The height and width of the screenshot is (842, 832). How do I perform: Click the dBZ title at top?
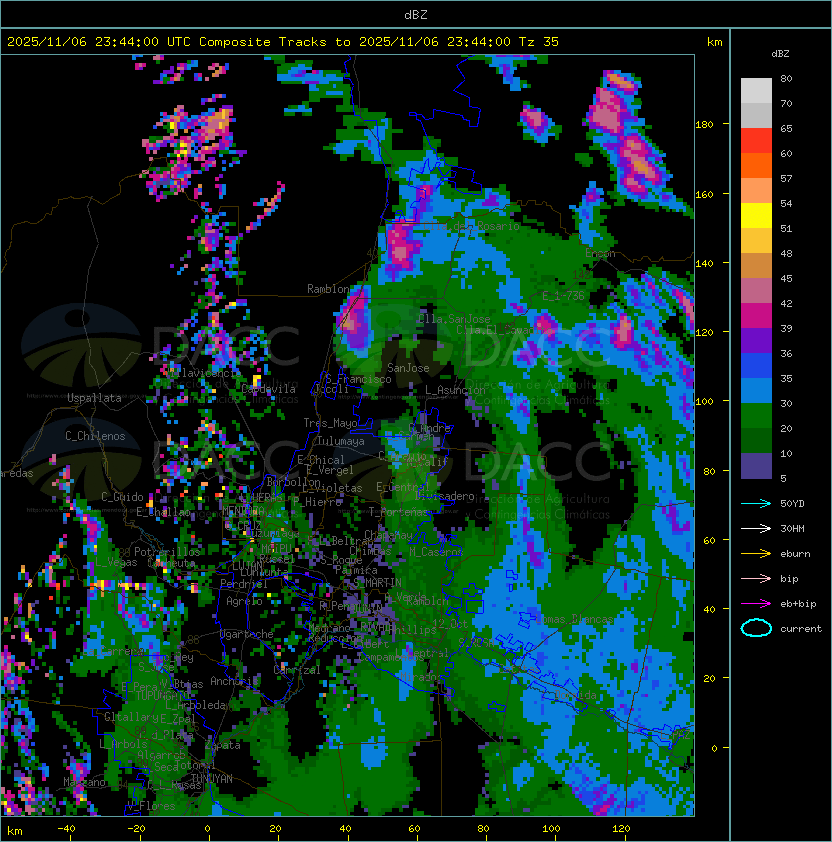tap(416, 15)
